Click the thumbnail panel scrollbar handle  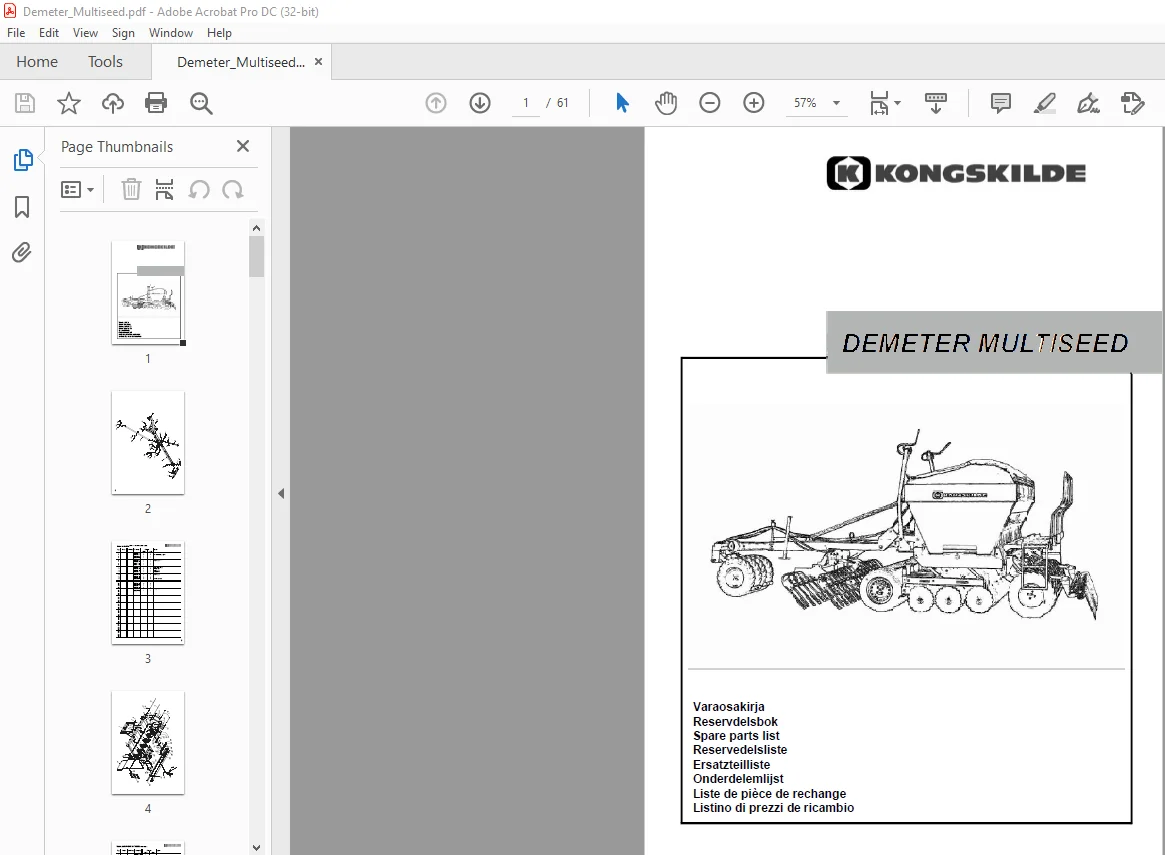click(256, 256)
